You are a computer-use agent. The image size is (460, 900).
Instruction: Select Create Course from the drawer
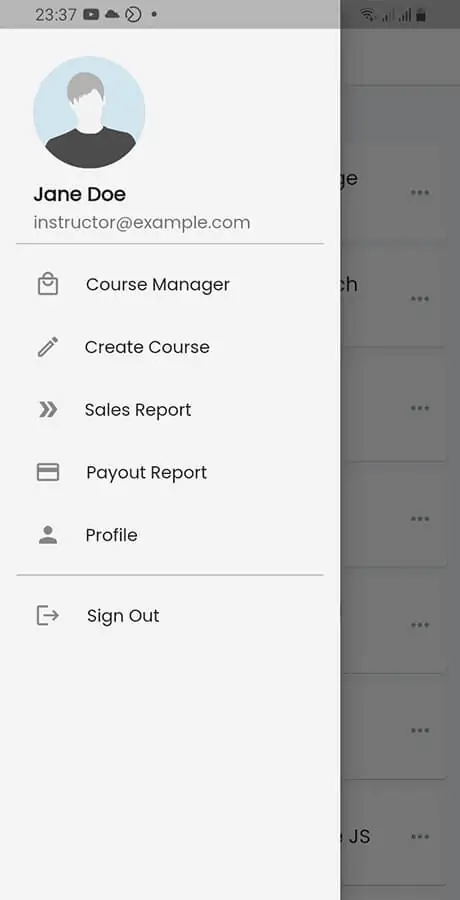[170, 347]
